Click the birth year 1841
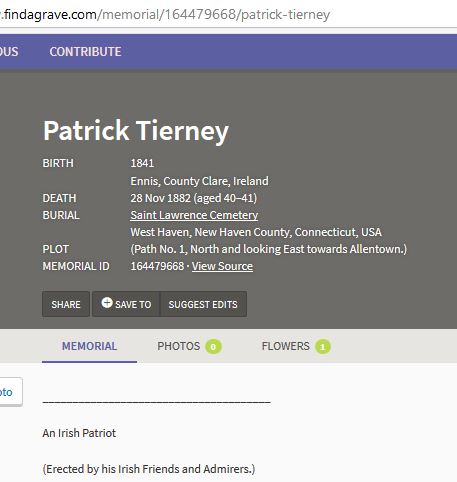 [142, 163]
